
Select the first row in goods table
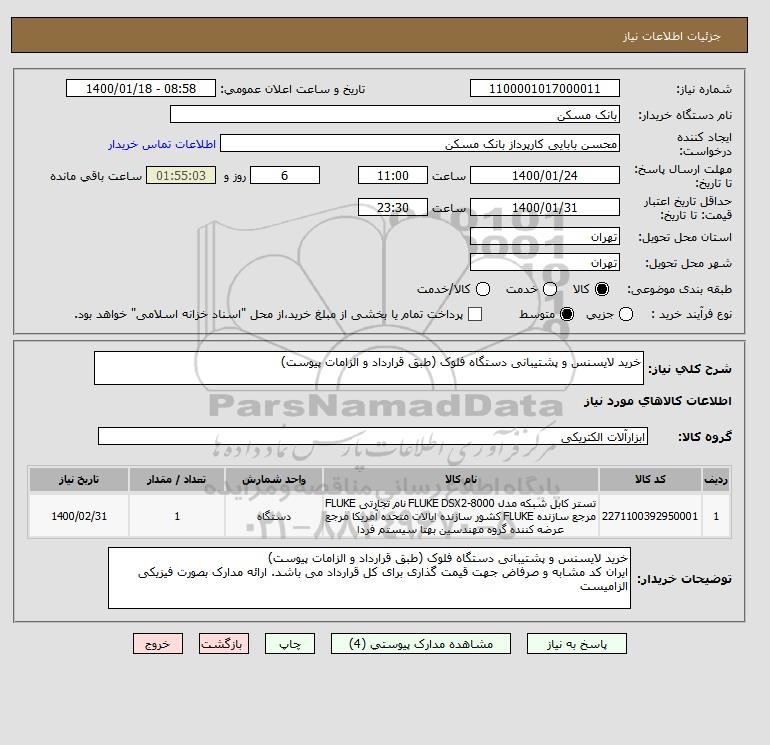coord(380,516)
